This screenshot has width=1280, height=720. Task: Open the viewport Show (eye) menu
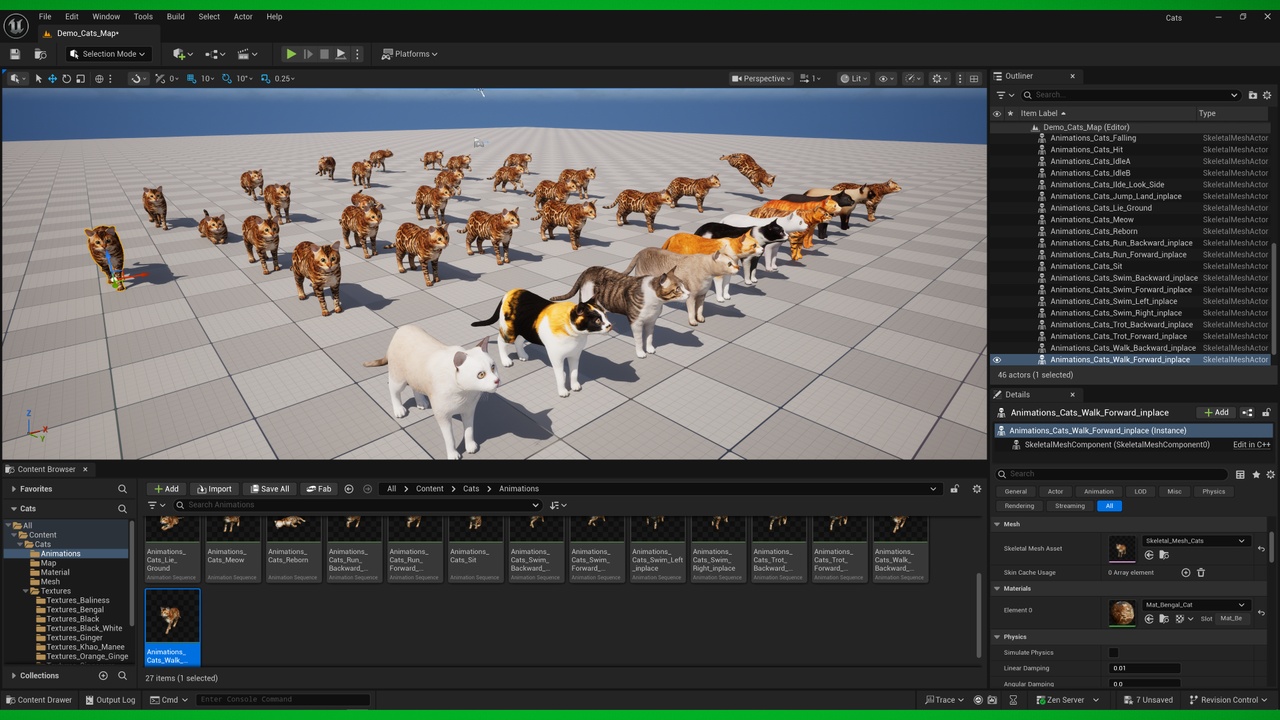pos(885,78)
